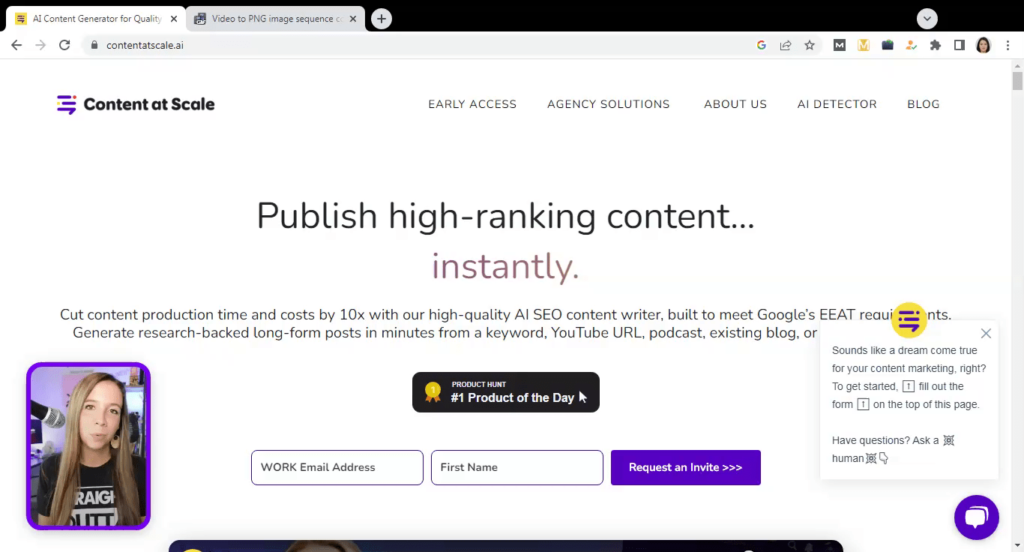Close the AI Content Generator tab
1024x552 pixels.
[x=174, y=18]
